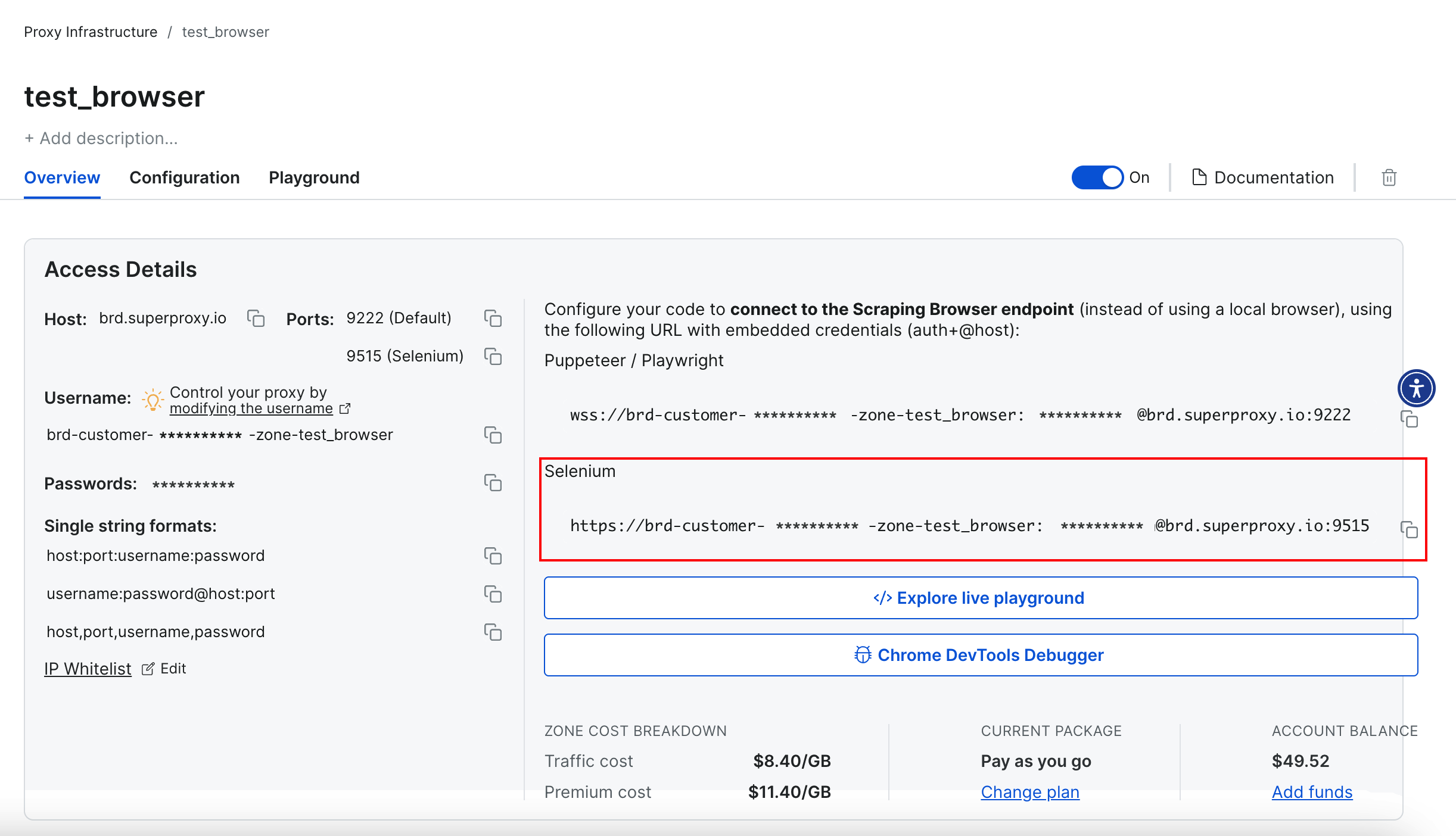Copy username:password@host:port format string
The width and height of the screenshot is (1456, 836).
pyautogui.click(x=493, y=594)
